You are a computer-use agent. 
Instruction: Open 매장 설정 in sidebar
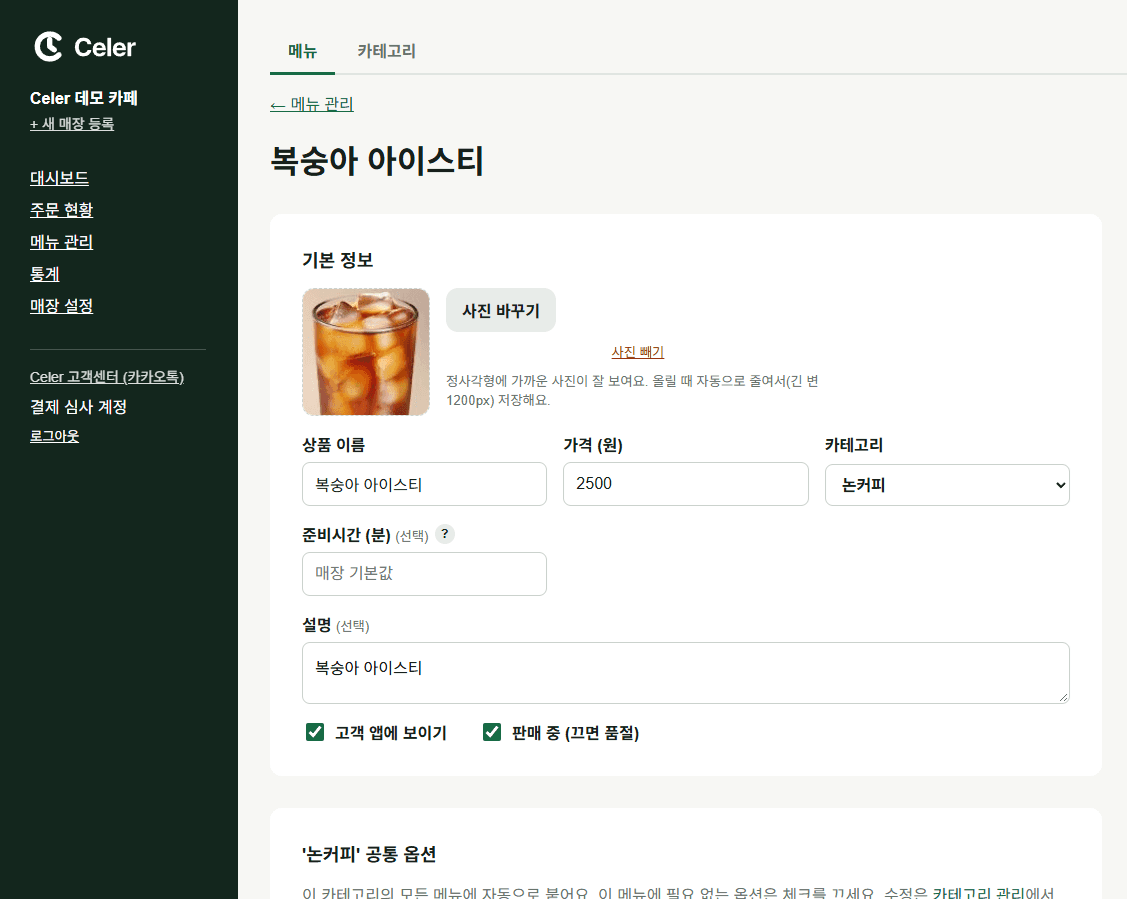[x=62, y=306]
